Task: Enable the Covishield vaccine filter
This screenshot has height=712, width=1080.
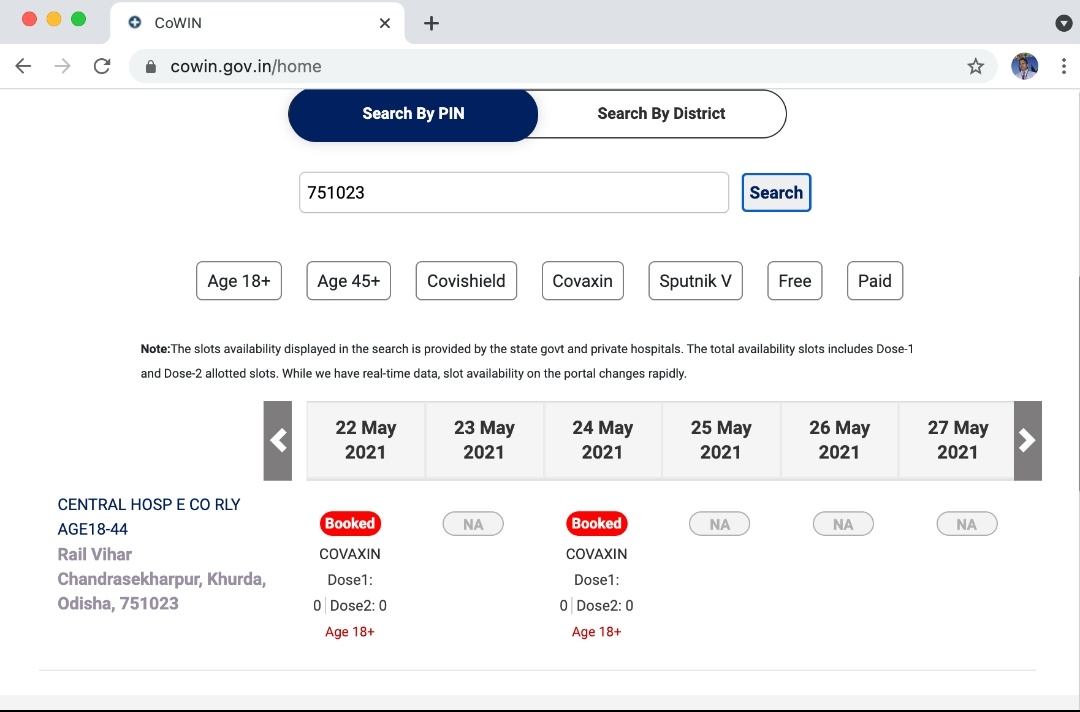Action: coord(466,281)
